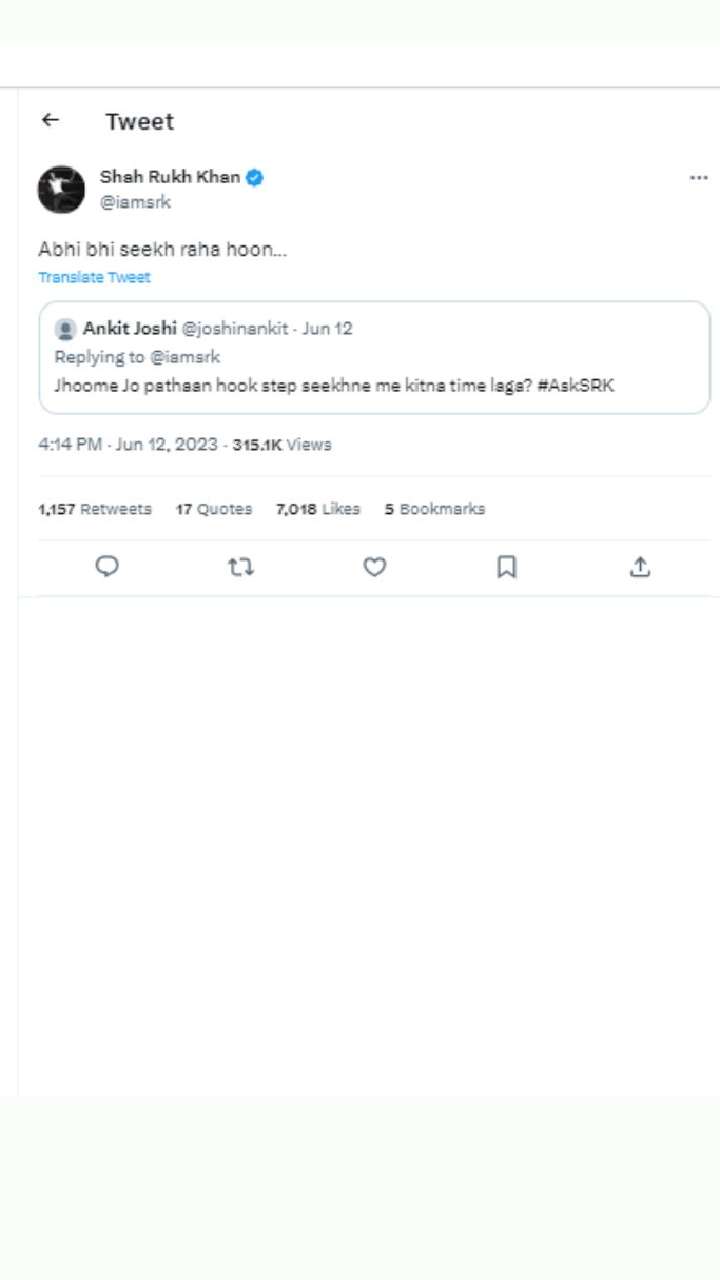
Task: Click the share upload icon
Action: pyautogui.click(x=640, y=567)
